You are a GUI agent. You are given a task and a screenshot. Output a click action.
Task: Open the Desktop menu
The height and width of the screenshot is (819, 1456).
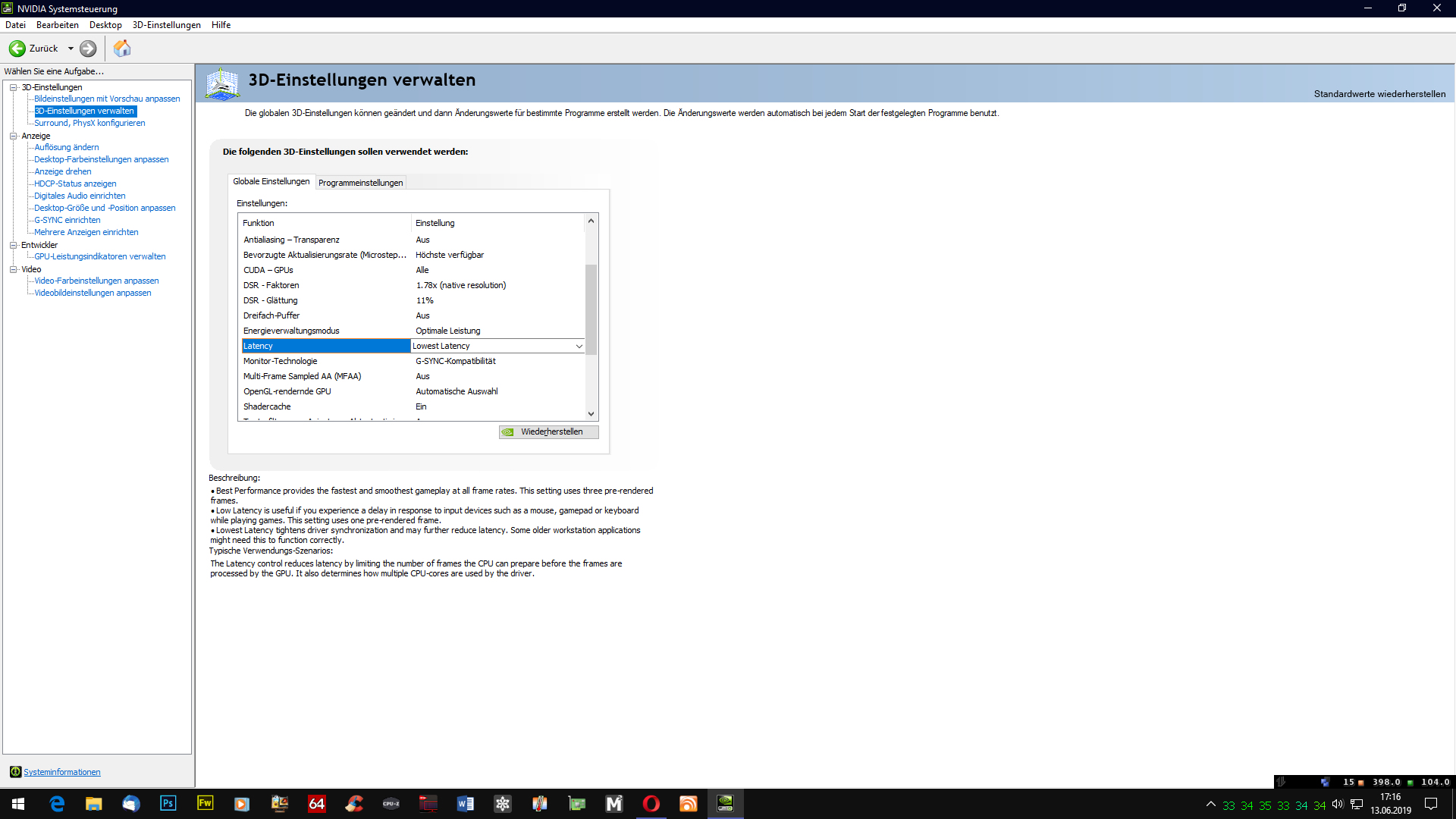click(x=105, y=25)
